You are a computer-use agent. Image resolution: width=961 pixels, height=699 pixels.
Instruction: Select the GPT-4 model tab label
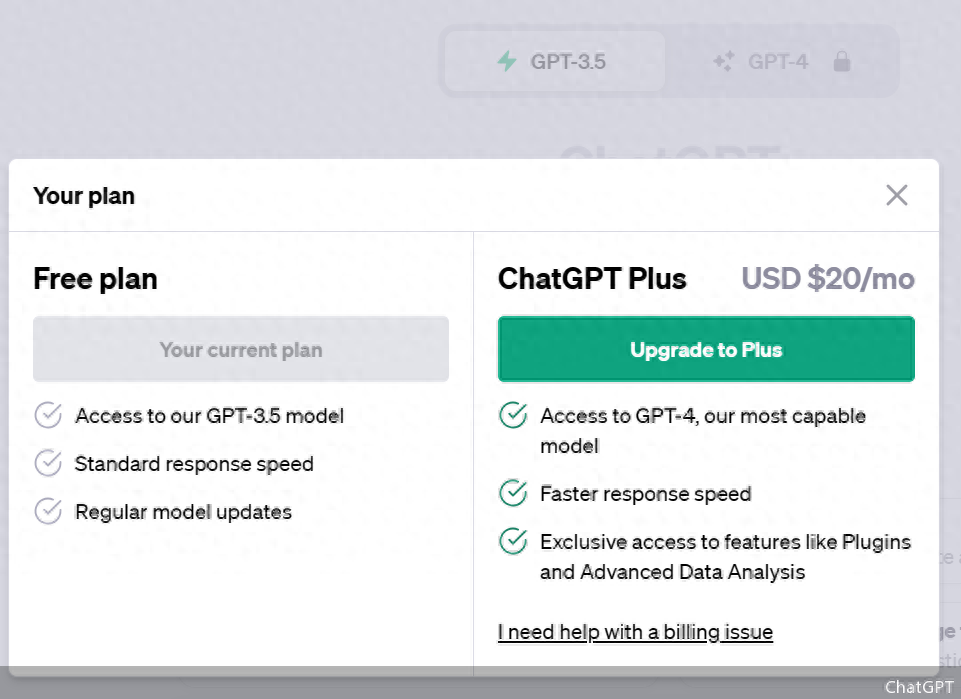pos(777,62)
